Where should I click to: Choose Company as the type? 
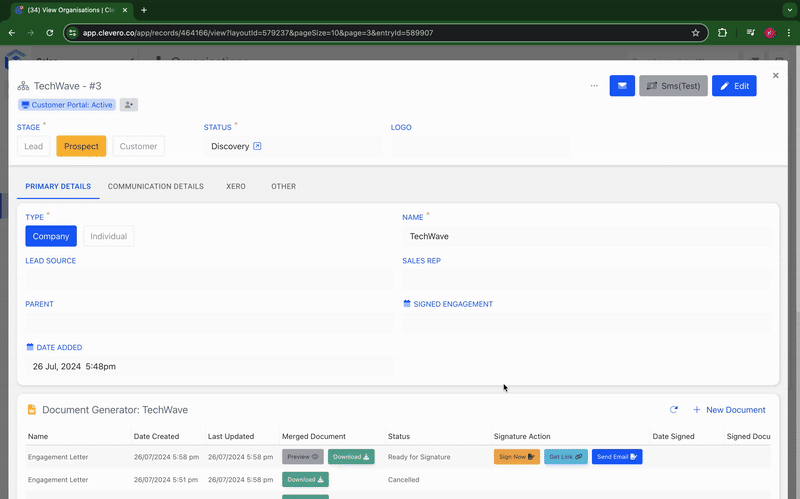click(51, 236)
